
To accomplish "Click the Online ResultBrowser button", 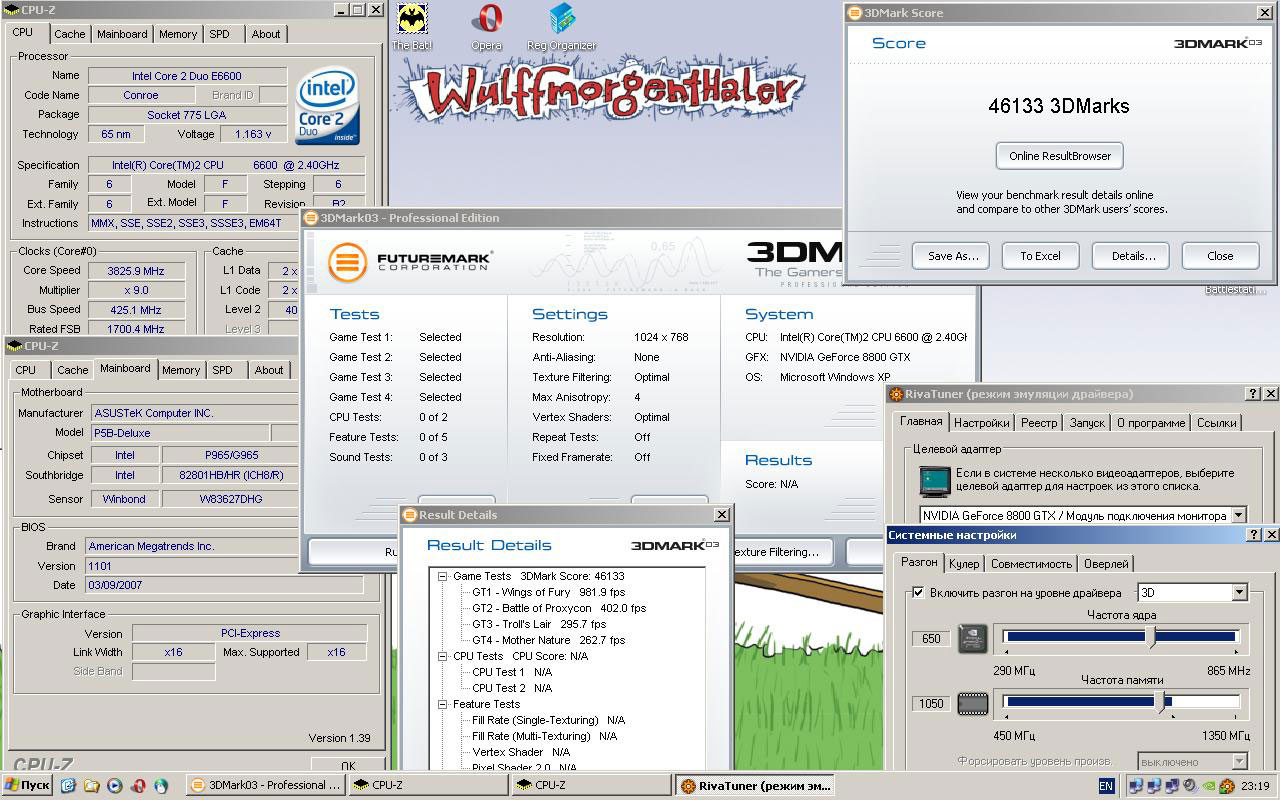I will (x=1060, y=156).
